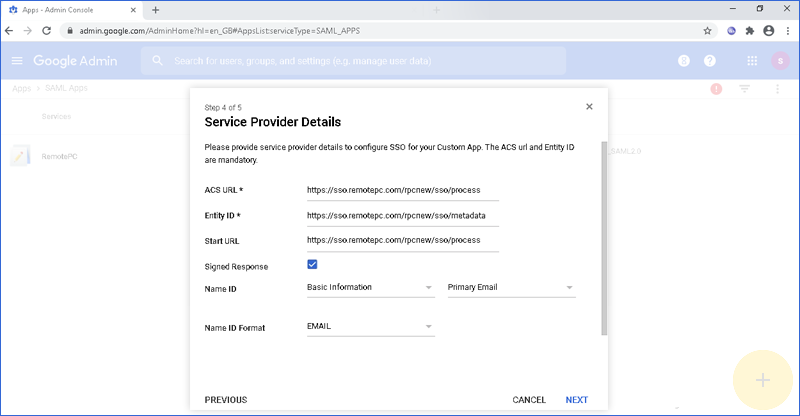This screenshot has height=416, width=800.
Task: Open the Primary Email dropdown
Action: pos(510,288)
